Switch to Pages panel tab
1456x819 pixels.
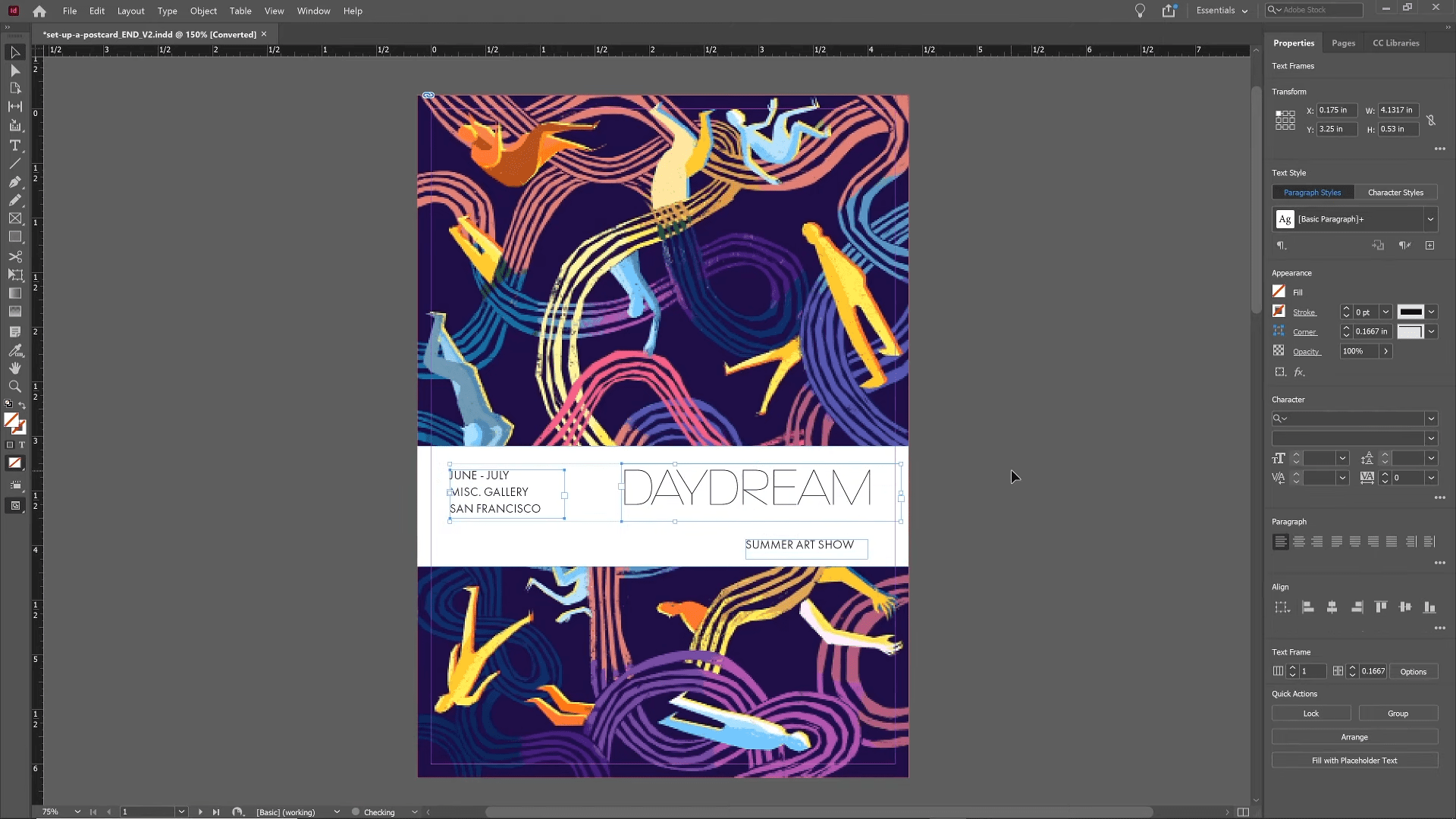coord(1343,42)
